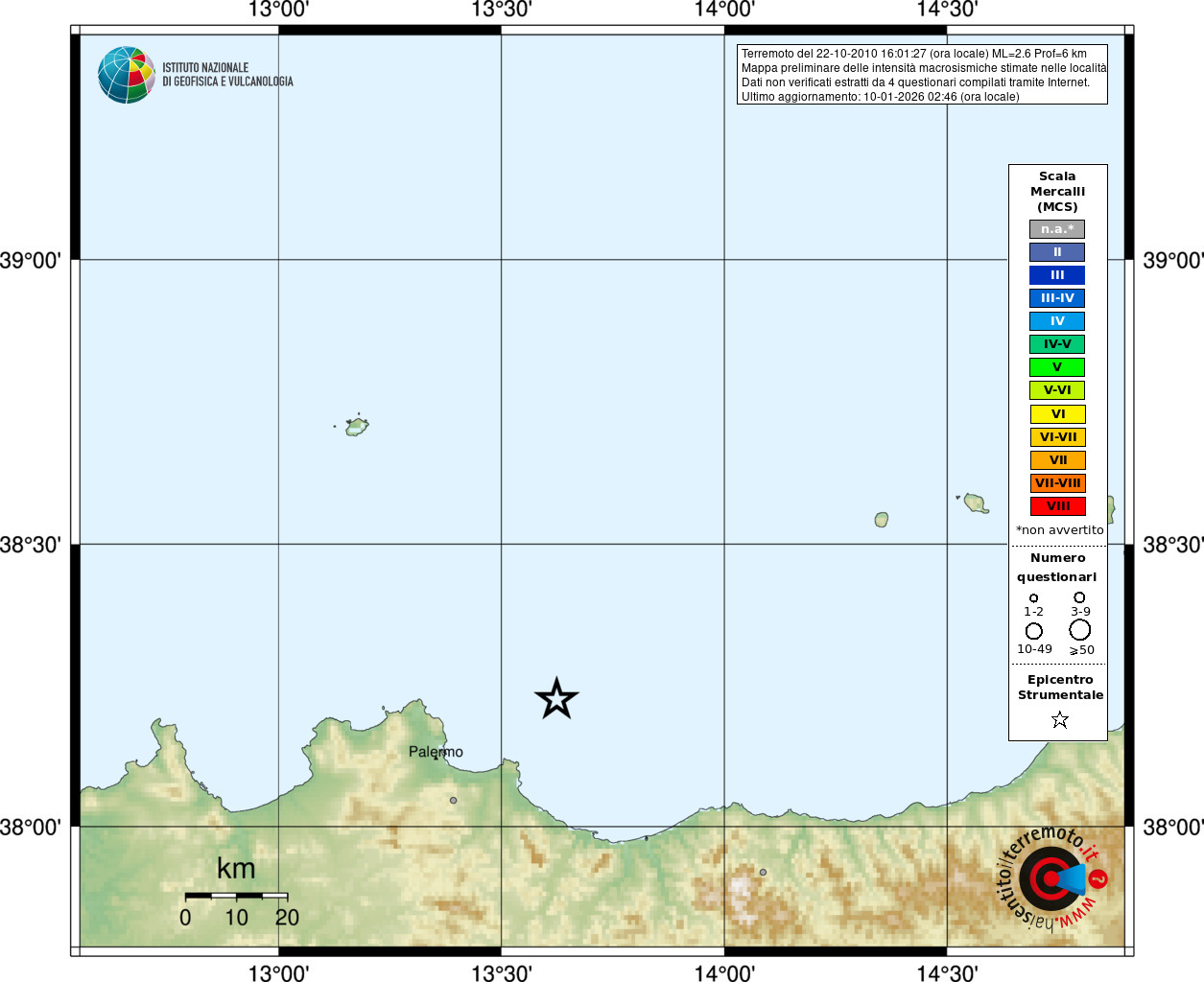Click the epicenter star on the map
Screen dimensions: 1204x982
click(x=556, y=699)
